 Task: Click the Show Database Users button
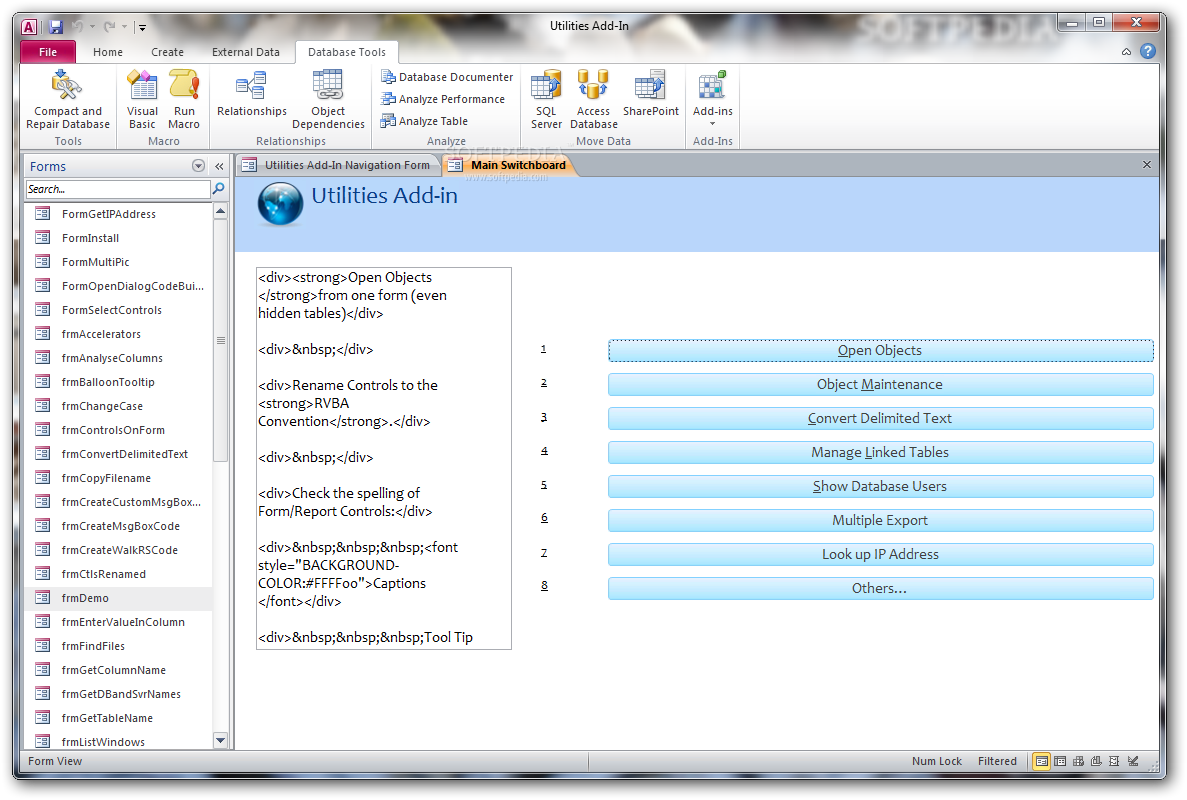click(880, 487)
